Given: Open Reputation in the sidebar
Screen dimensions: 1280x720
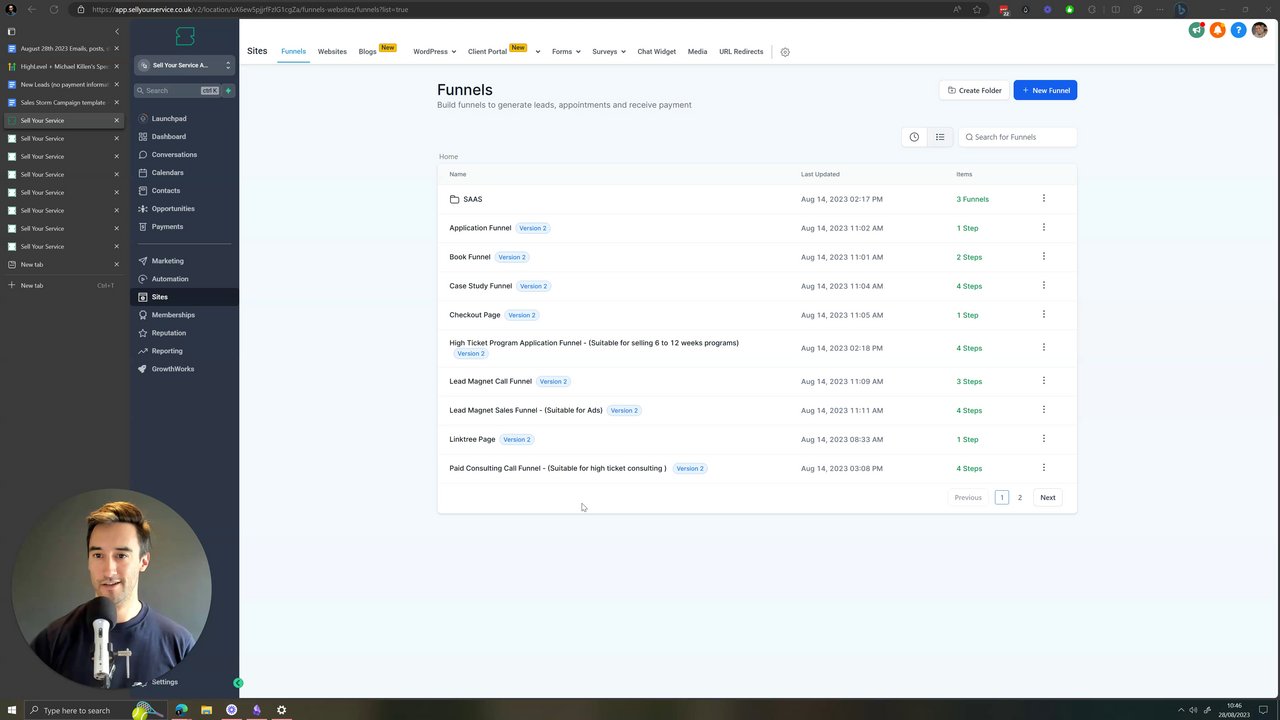Looking at the screenshot, I should pos(169,333).
